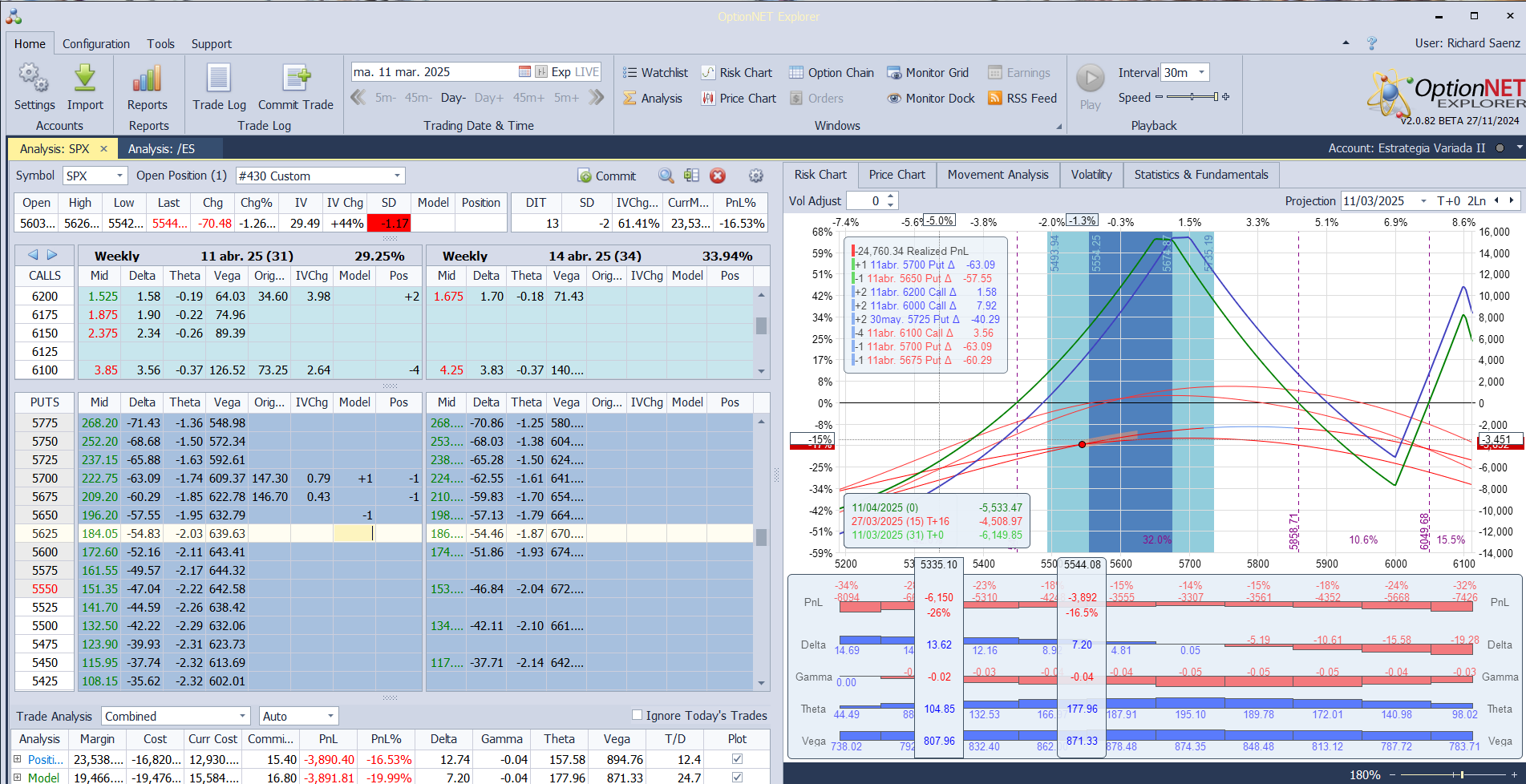Open the Reports bar chart icon
The height and width of the screenshot is (784, 1526).
coord(148,79)
